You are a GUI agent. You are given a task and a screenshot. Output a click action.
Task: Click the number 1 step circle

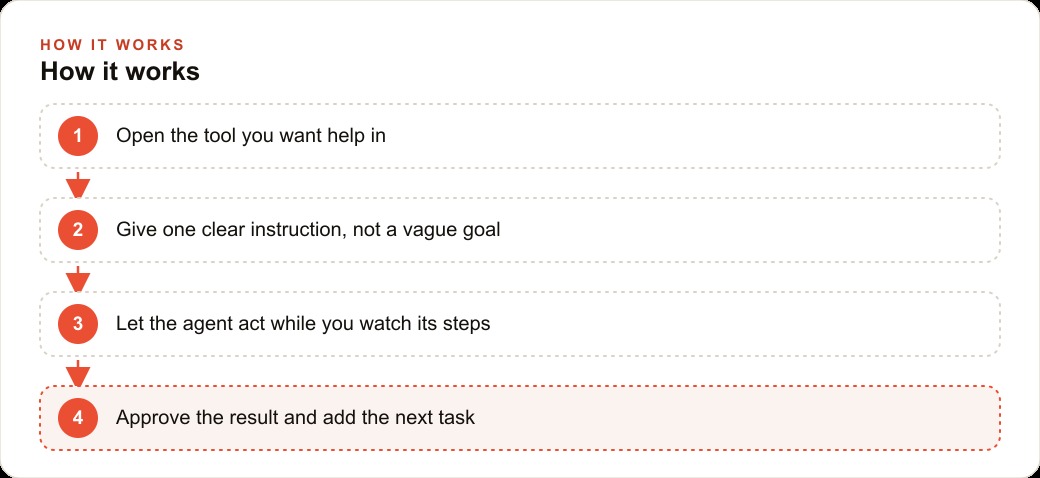78,136
